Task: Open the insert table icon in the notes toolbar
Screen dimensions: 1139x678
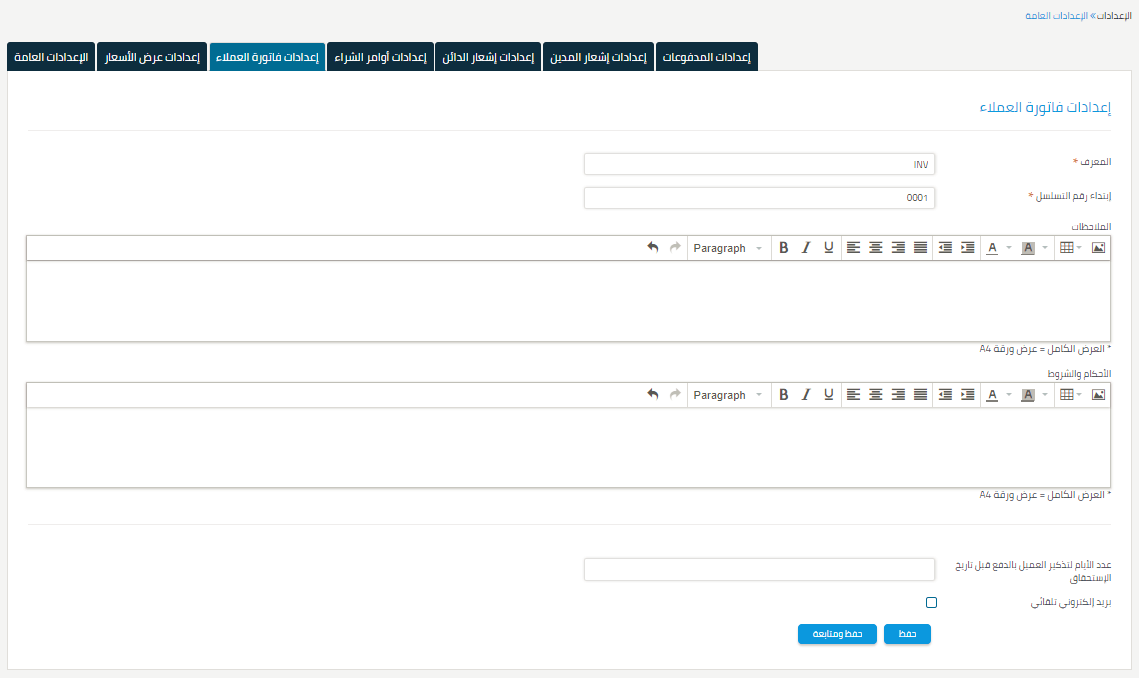Action: [x=1065, y=247]
